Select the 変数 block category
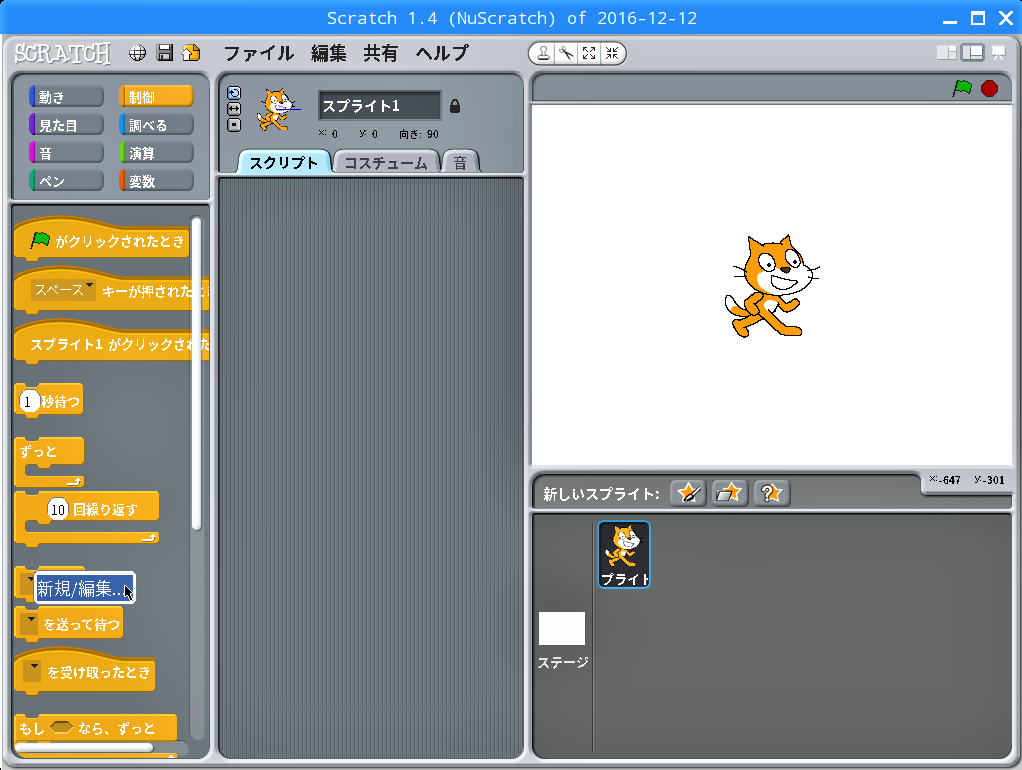Image resolution: width=1022 pixels, height=770 pixels. click(x=156, y=181)
